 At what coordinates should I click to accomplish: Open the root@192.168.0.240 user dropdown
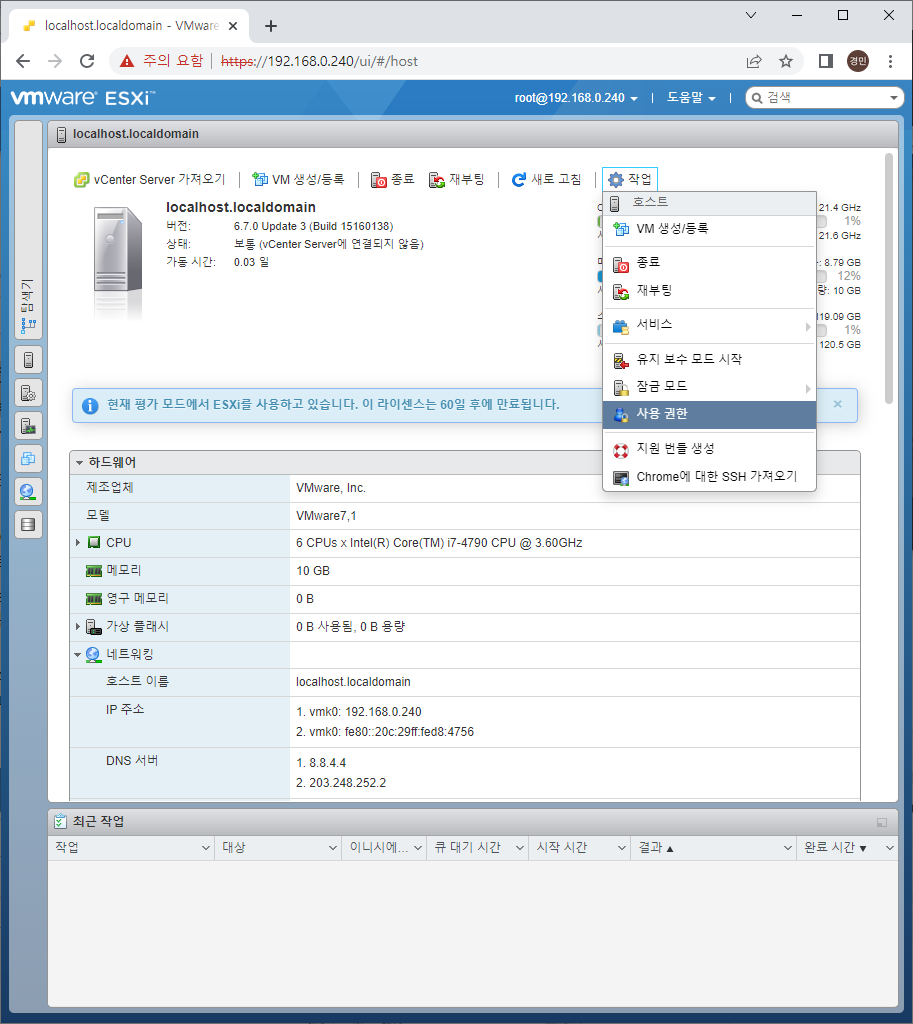pyautogui.click(x=575, y=98)
